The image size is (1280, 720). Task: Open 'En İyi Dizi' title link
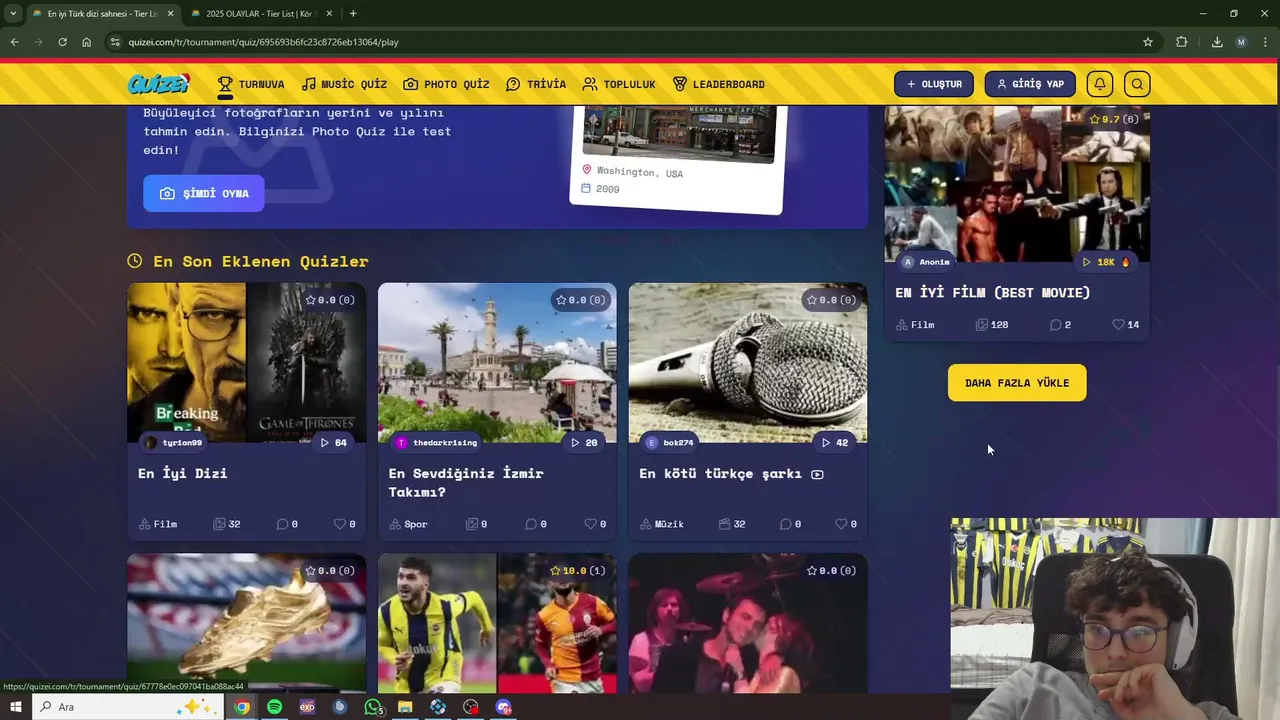pyautogui.click(x=183, y=473)
